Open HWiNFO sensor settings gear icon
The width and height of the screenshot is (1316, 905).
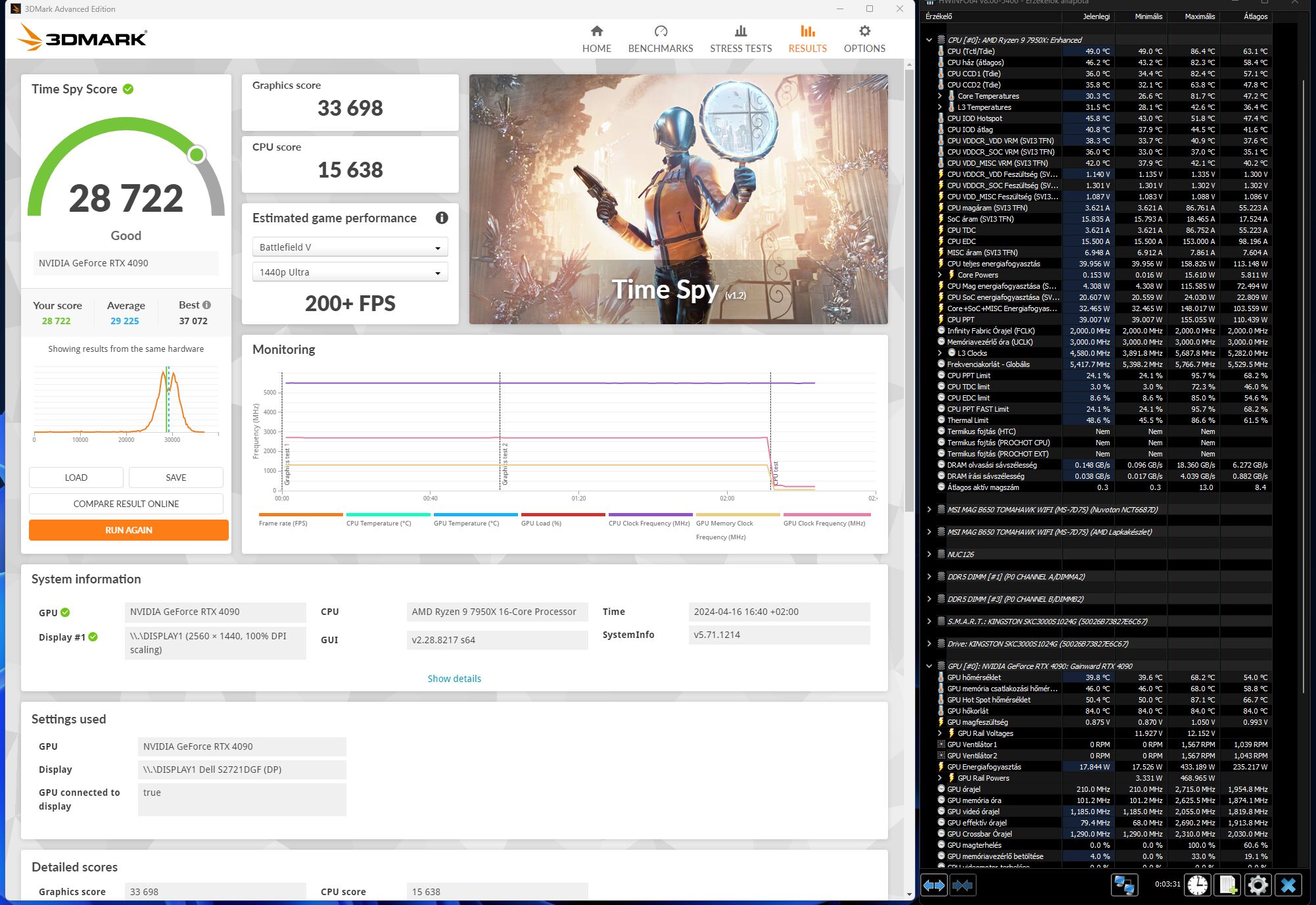pos(1257,885)
